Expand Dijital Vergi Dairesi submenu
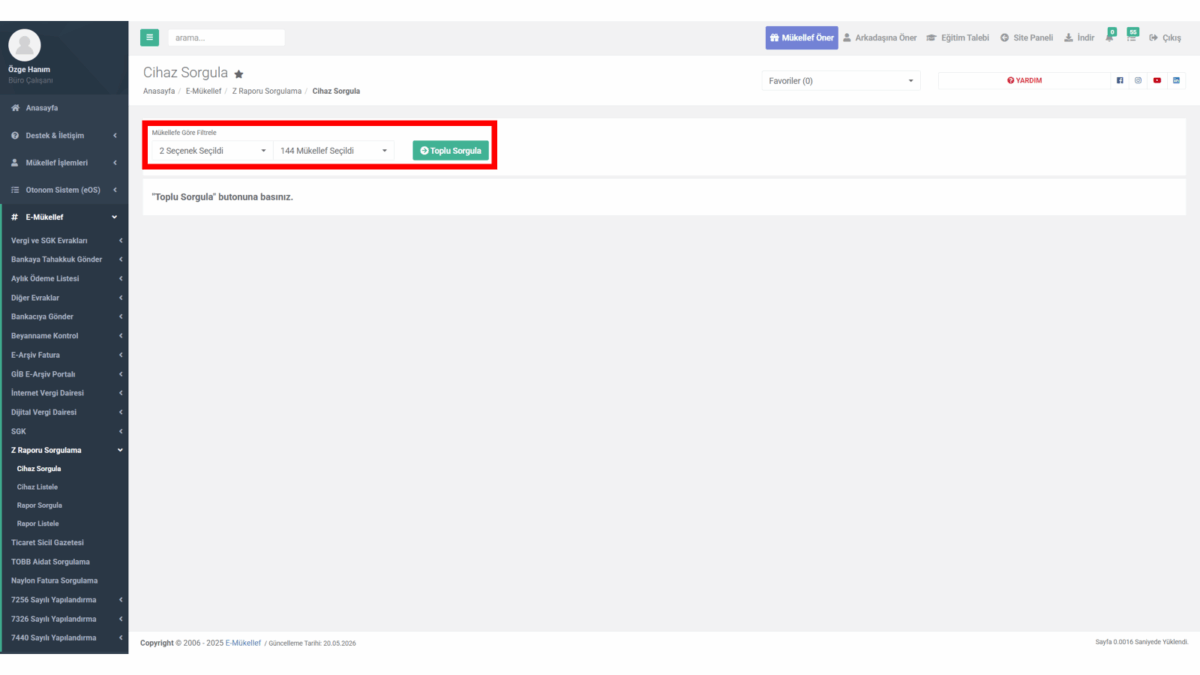The width and height of the screenshot is (1200, 675). point(64,411)
